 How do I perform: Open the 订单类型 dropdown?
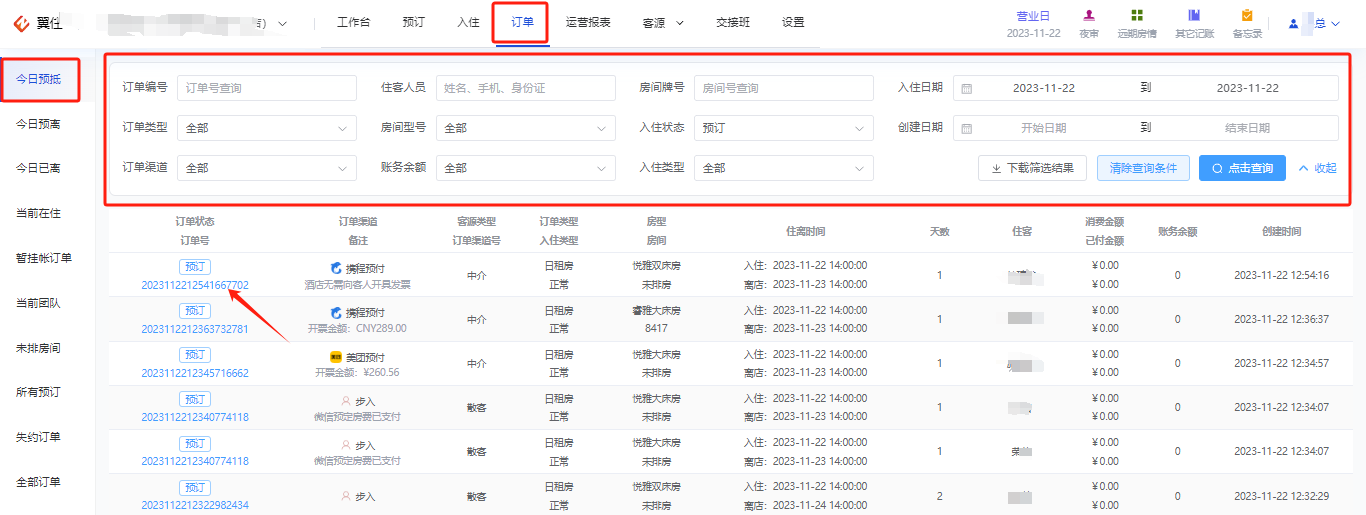pyautogui.click(x=267, y=128)
